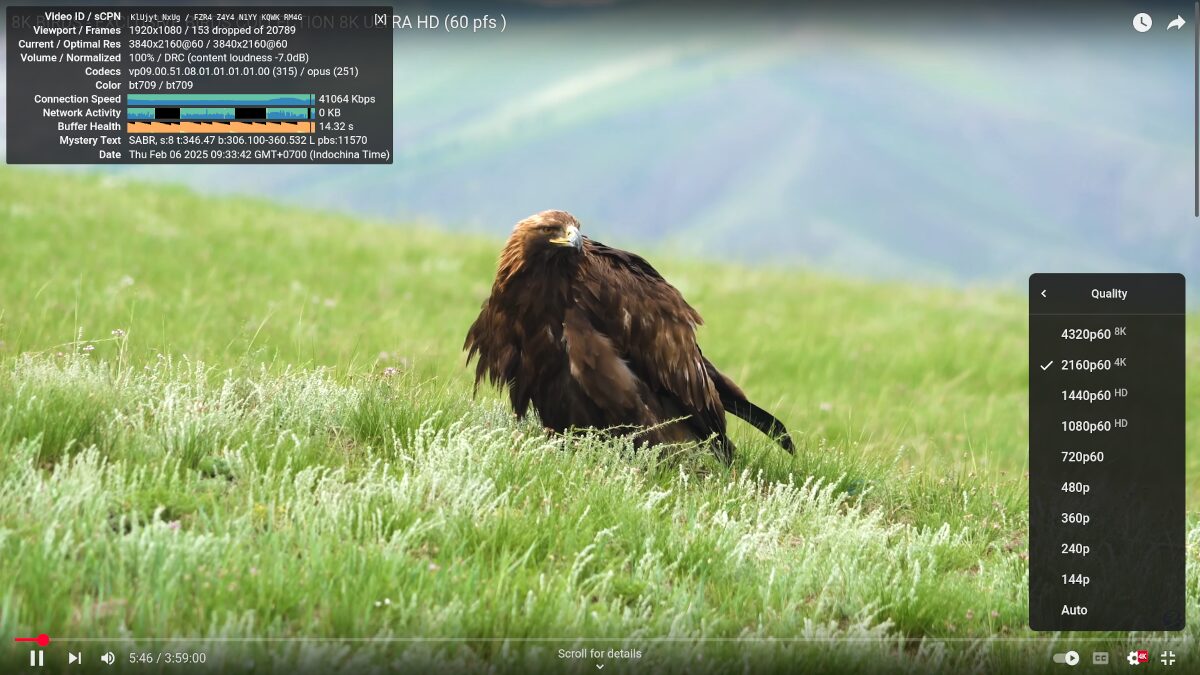Toggle the autoplay switch

tap(1066, 658)
